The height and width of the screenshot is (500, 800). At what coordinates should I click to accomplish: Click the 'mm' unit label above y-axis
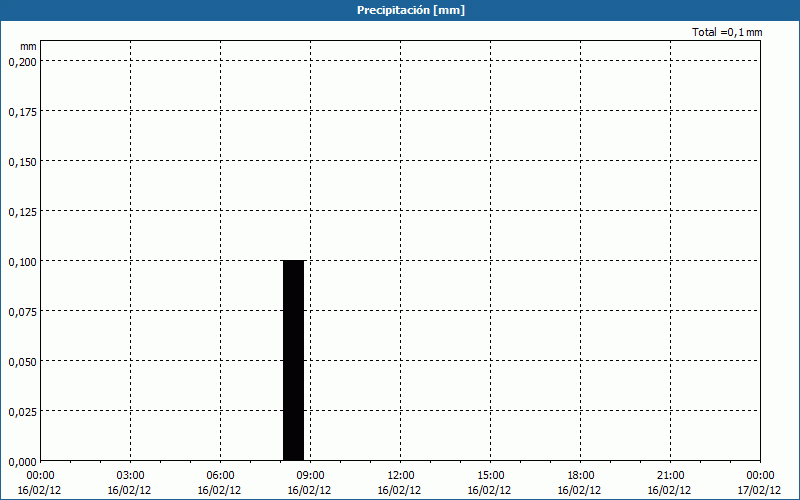[29, 46]
